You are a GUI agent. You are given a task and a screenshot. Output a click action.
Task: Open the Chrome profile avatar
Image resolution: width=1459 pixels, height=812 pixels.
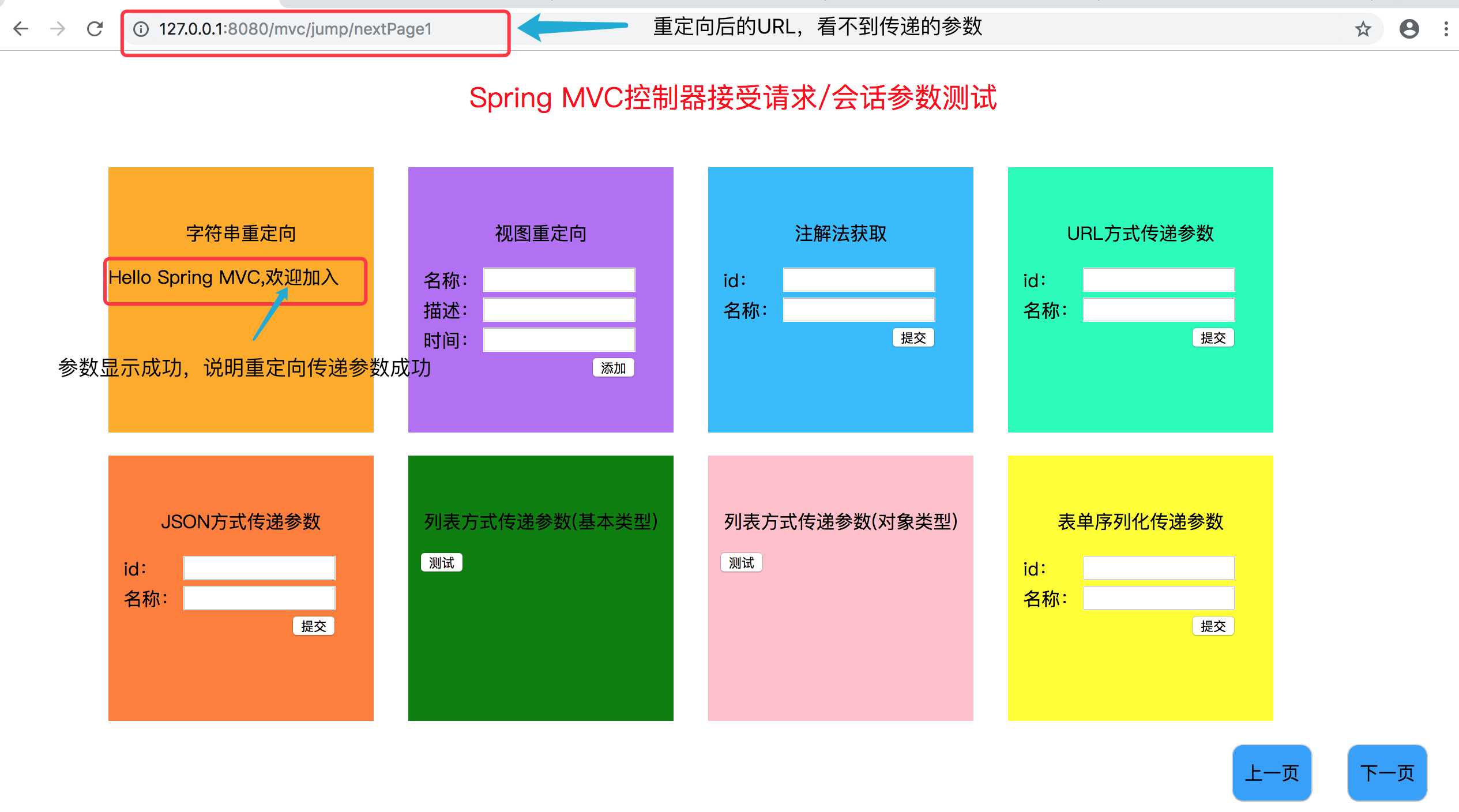(1409, 29)
